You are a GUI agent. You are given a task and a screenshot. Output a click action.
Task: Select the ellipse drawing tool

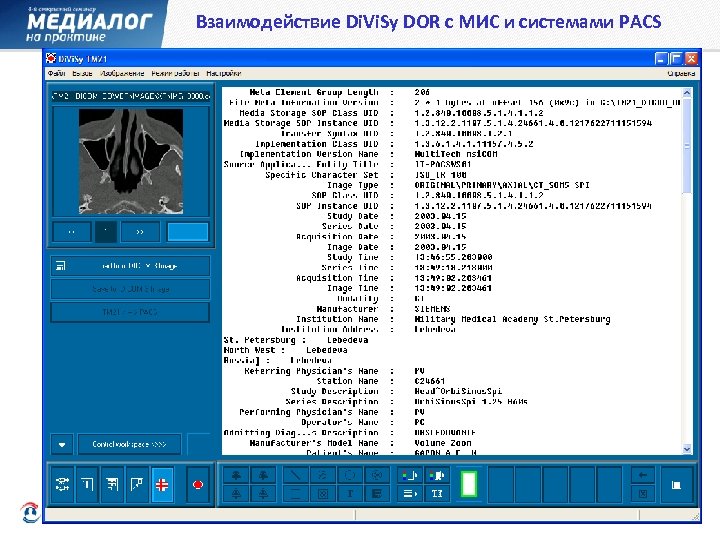click(x=350, y=475)
